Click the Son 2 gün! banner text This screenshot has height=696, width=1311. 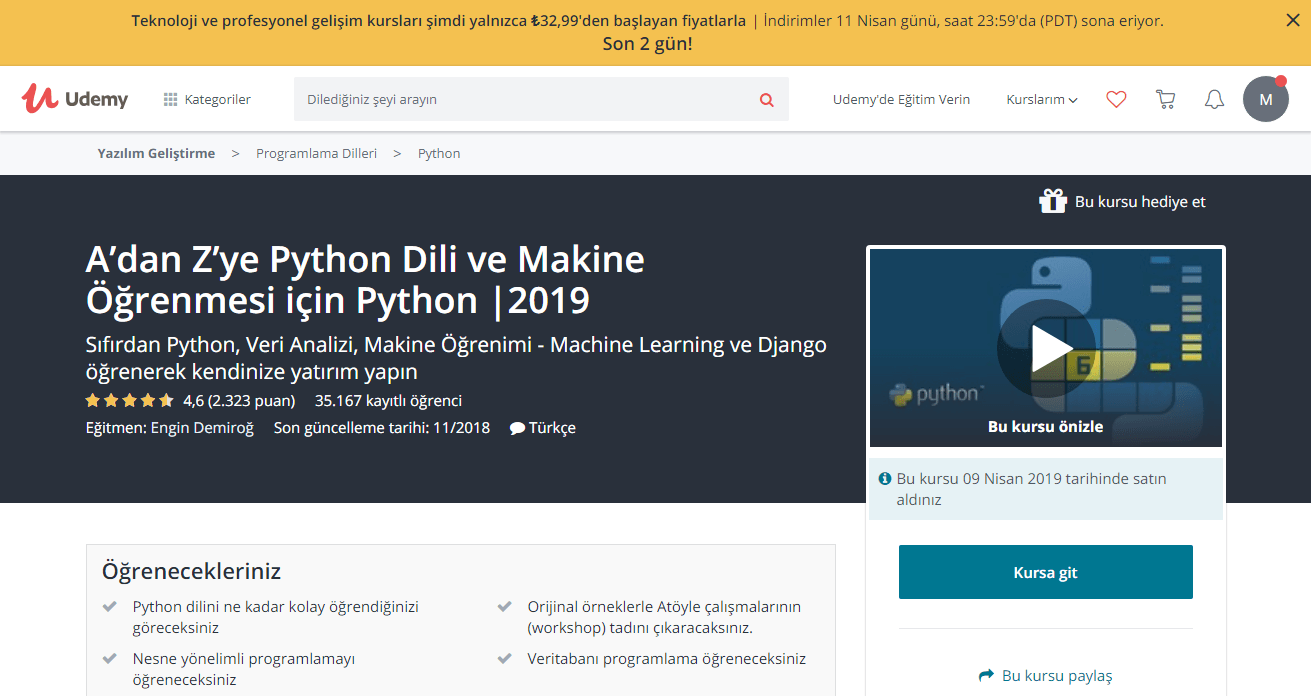coord(647,44)
